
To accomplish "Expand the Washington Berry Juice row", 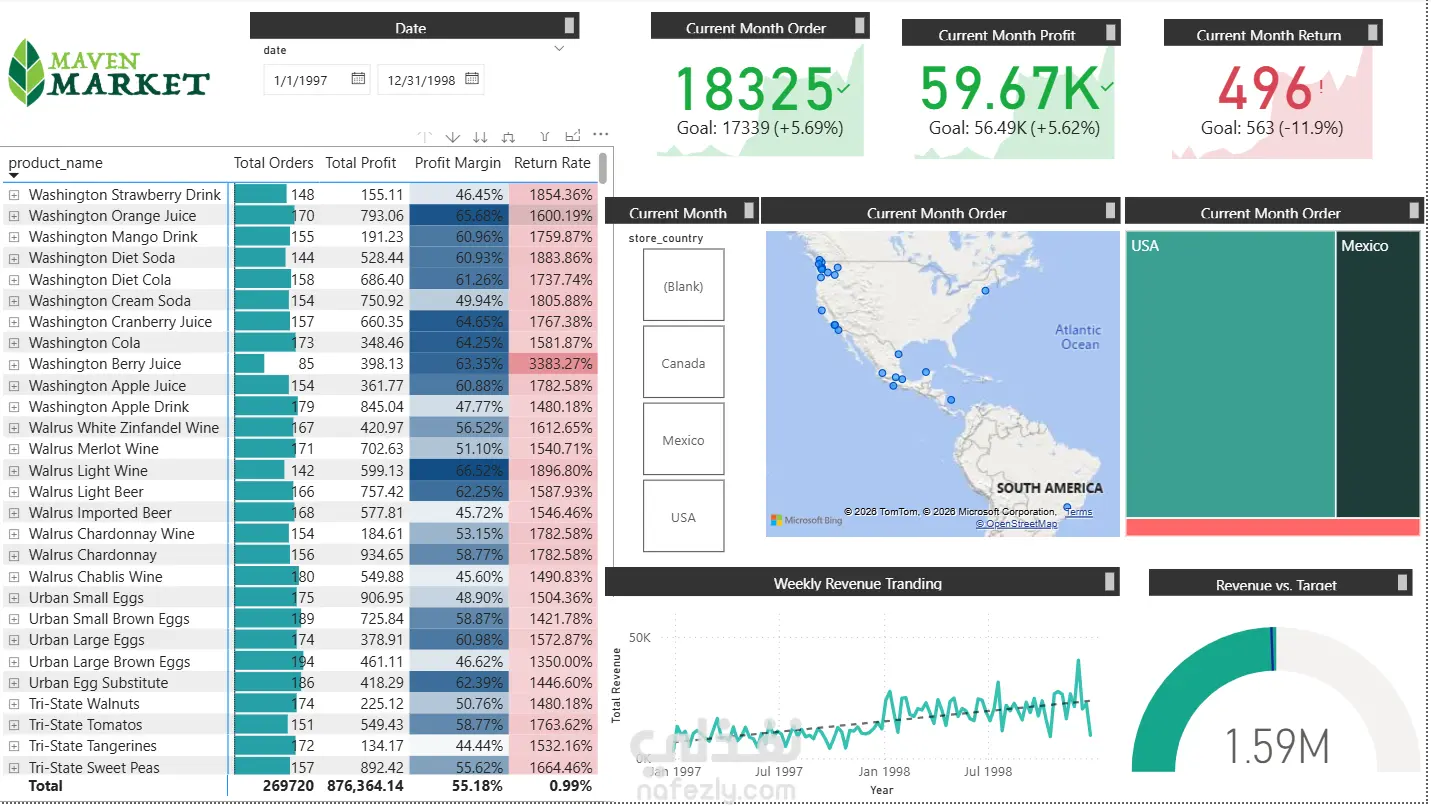I will (x=14, y=364).
